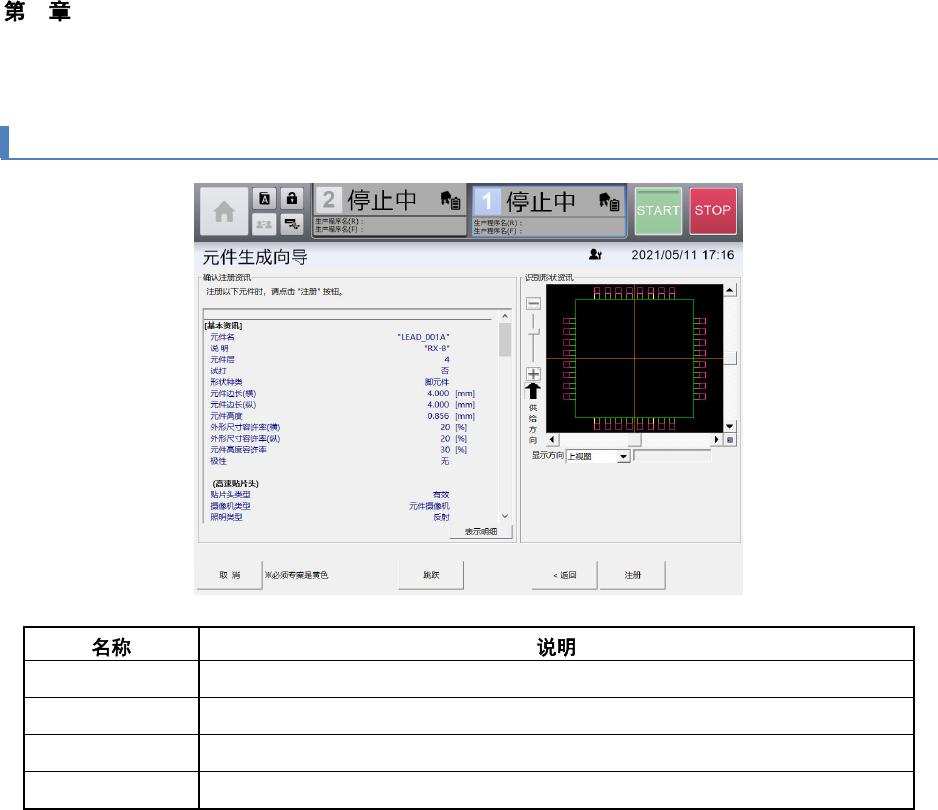Click the language 'A' icon button
Screen dimensions: 938x810
264,199
